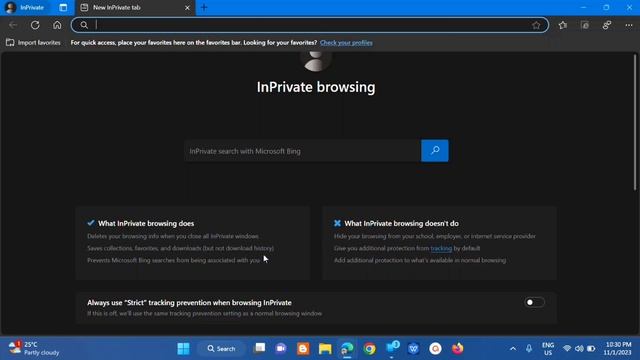Click the taskbar Search box

(x=221, y=349)
